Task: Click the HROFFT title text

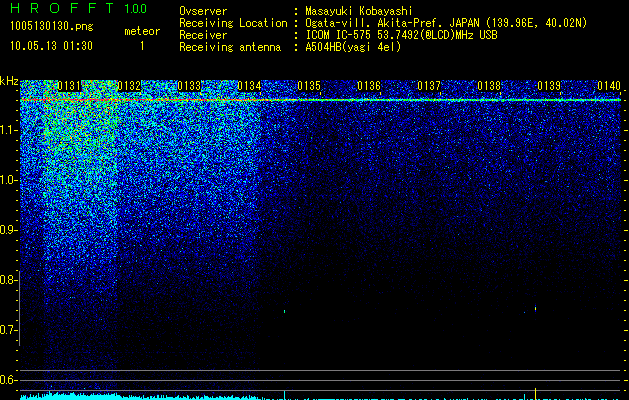Action: point(62,8)
